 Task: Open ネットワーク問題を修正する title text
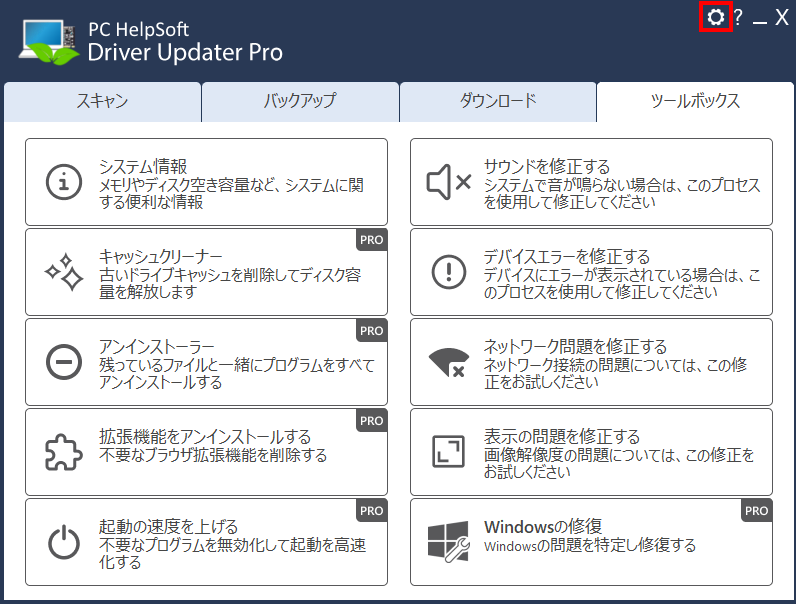(x=575, y=347)
